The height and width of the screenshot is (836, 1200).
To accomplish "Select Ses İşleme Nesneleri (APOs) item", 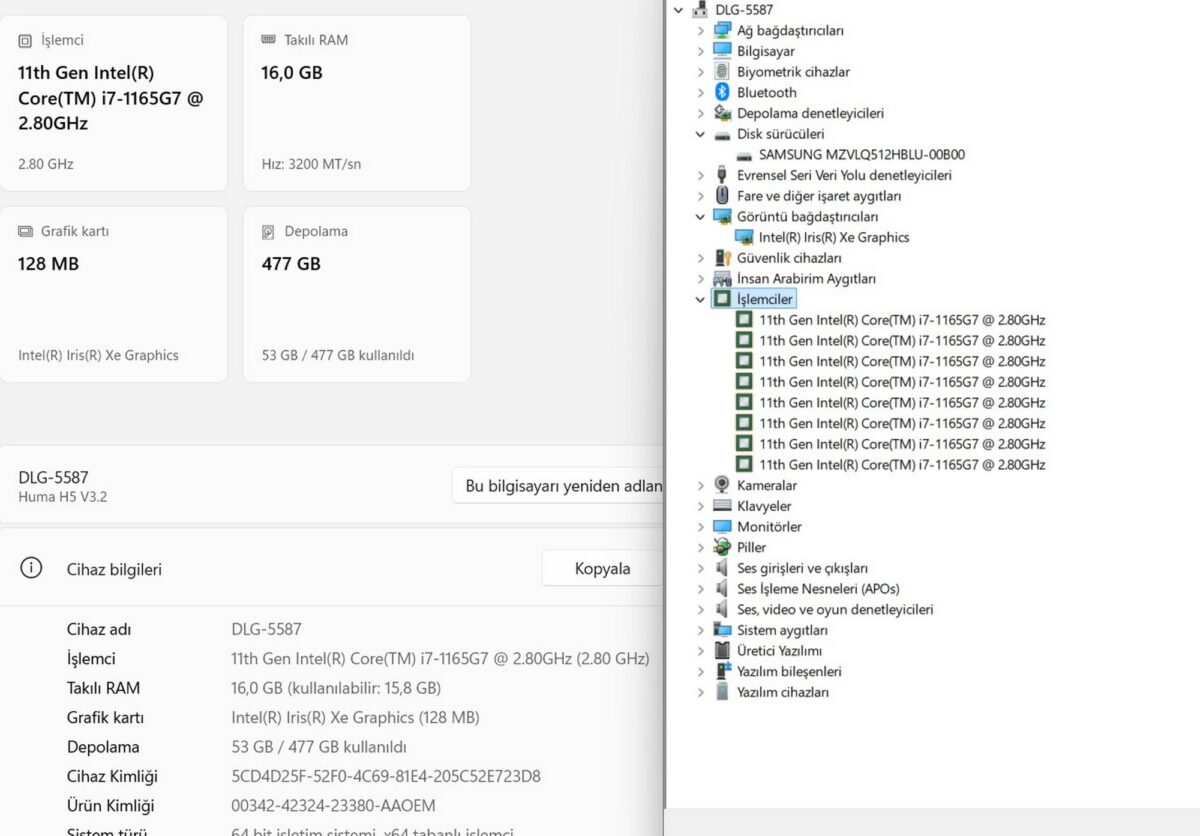I will [x=818, y=589].
